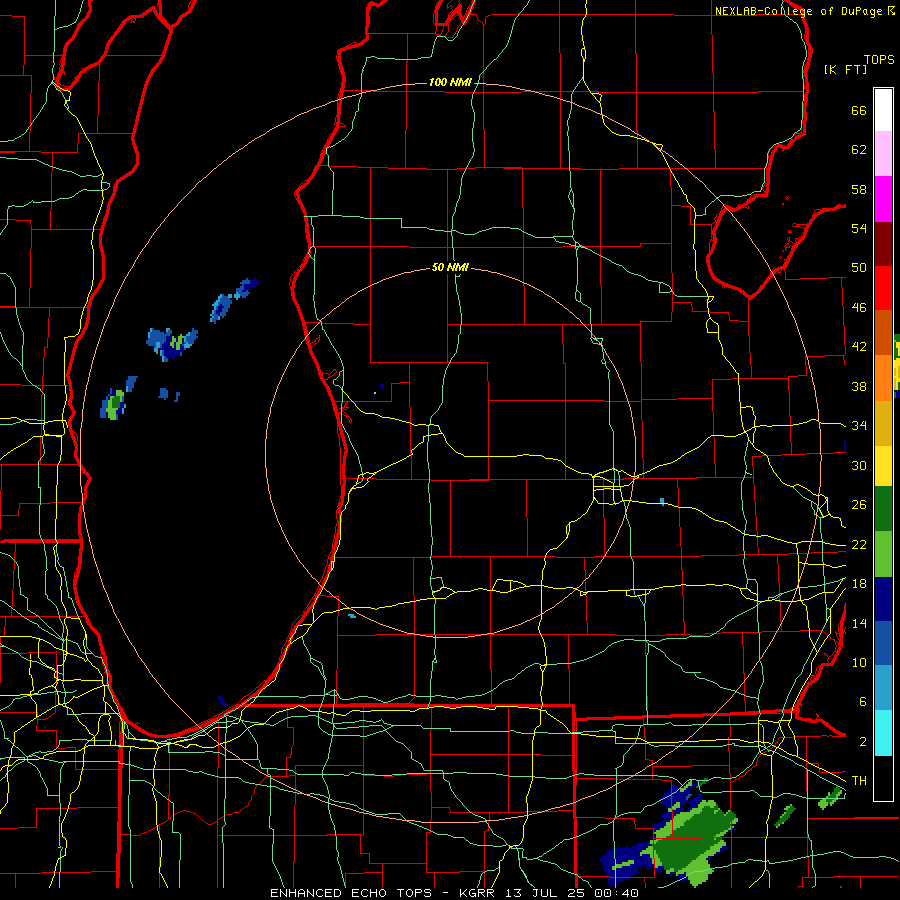Click the northernmost blue echo over Lake Michigan
The height and width of the screenshot is (900, 900).
point(247,288)
